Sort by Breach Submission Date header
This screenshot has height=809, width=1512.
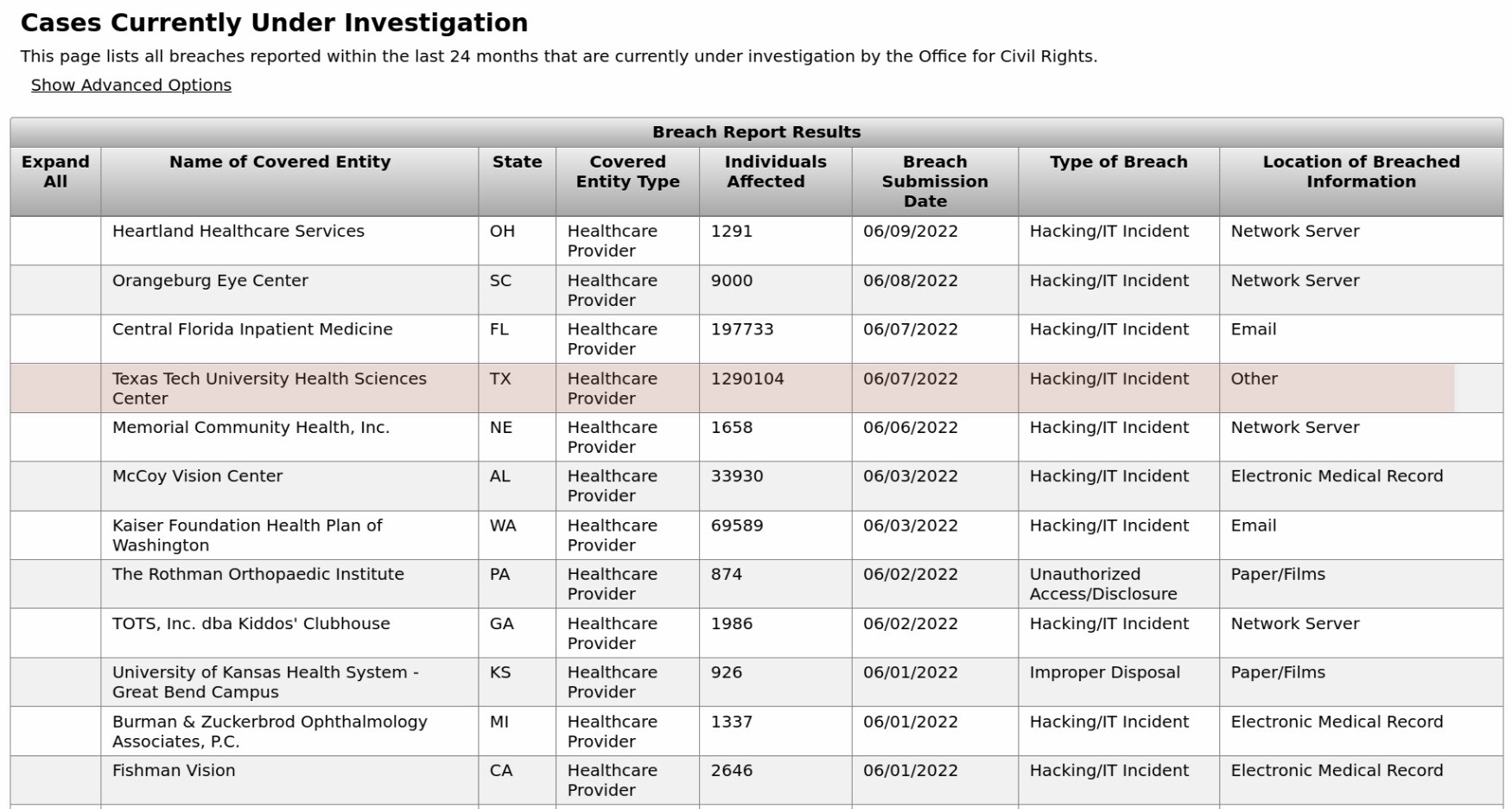point(935,181)
